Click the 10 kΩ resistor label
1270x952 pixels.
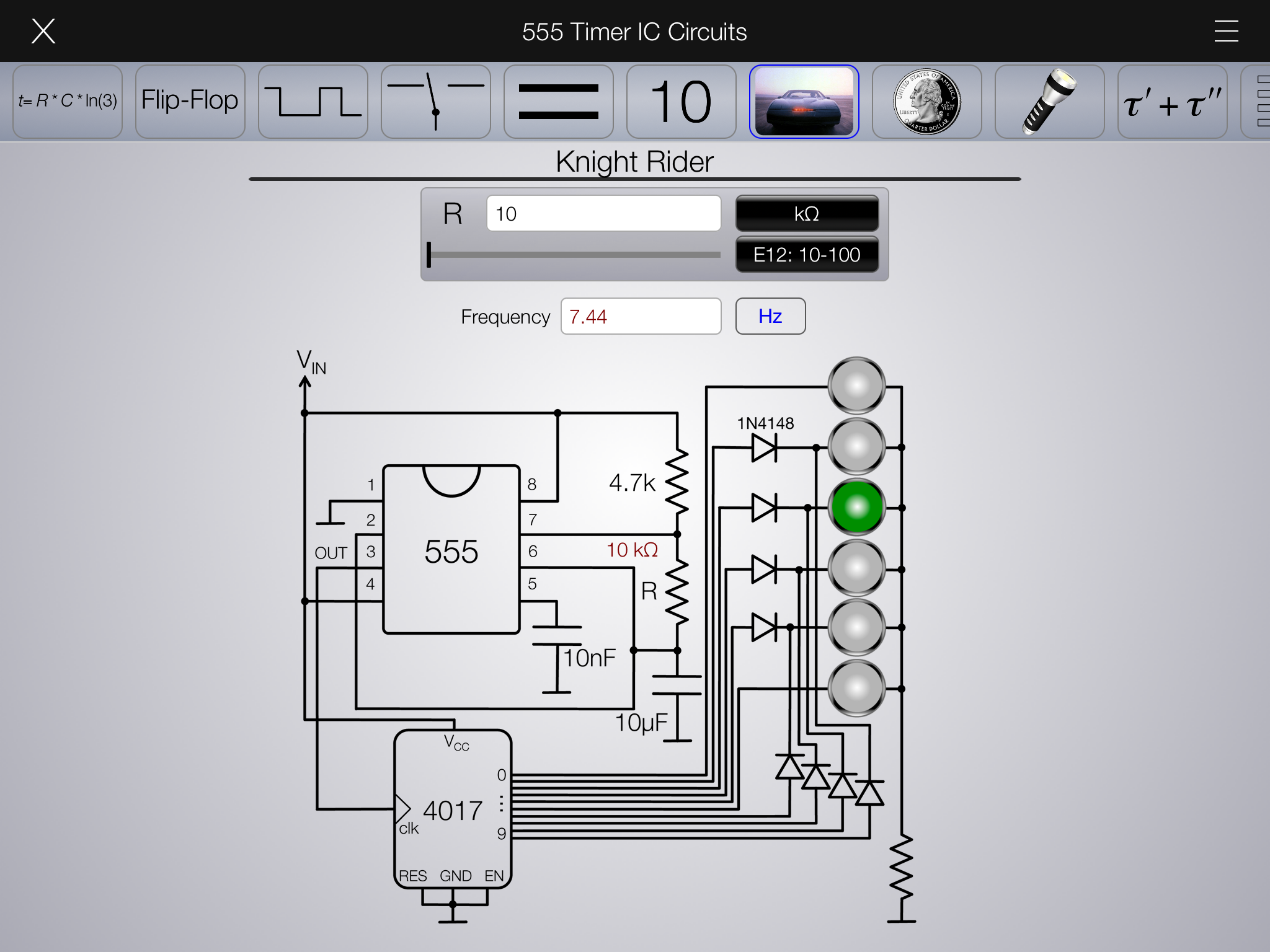pyautogui.click(x=632, y=550)
